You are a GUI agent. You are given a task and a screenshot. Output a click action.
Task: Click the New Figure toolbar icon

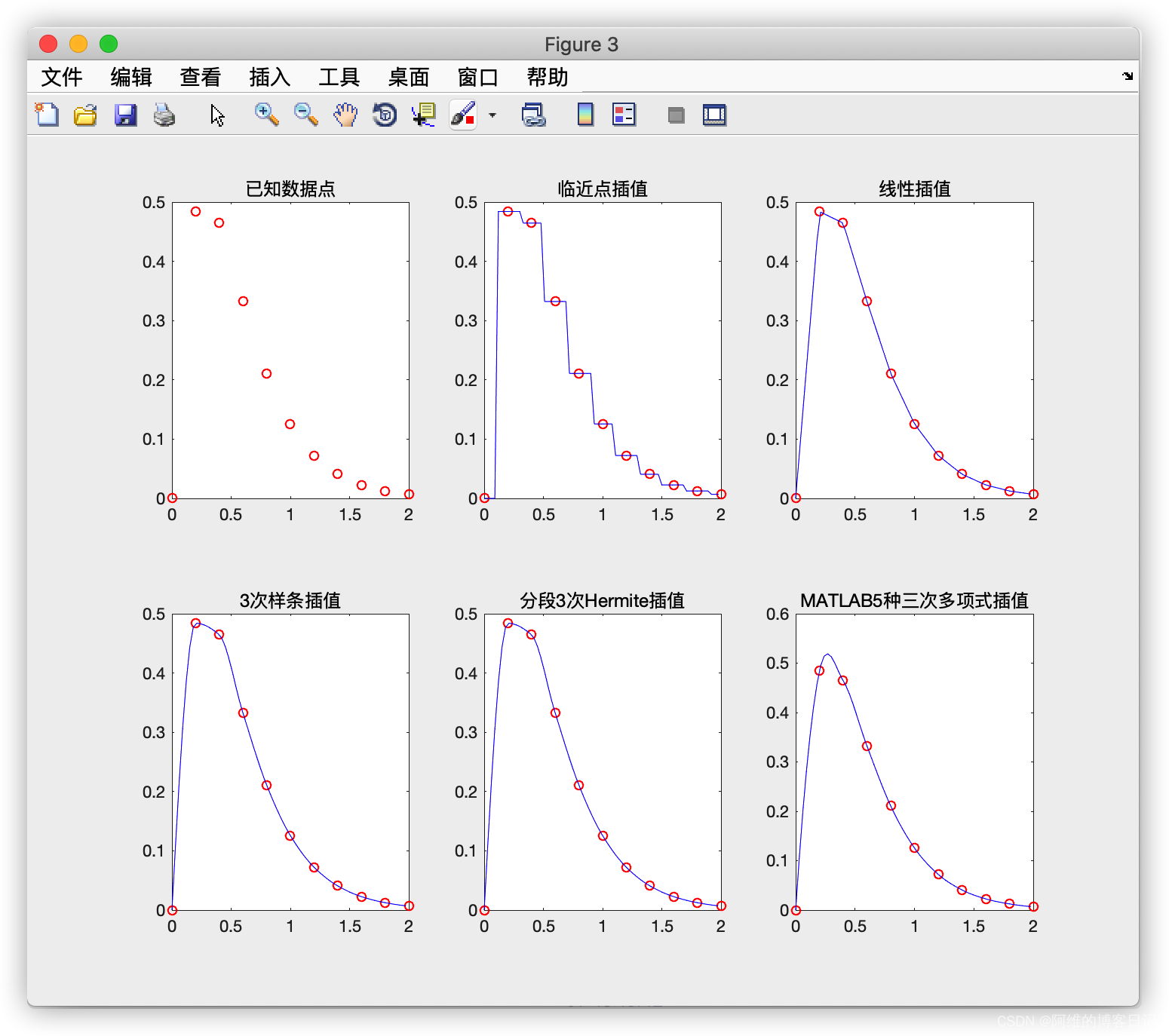tap(47, 115)
